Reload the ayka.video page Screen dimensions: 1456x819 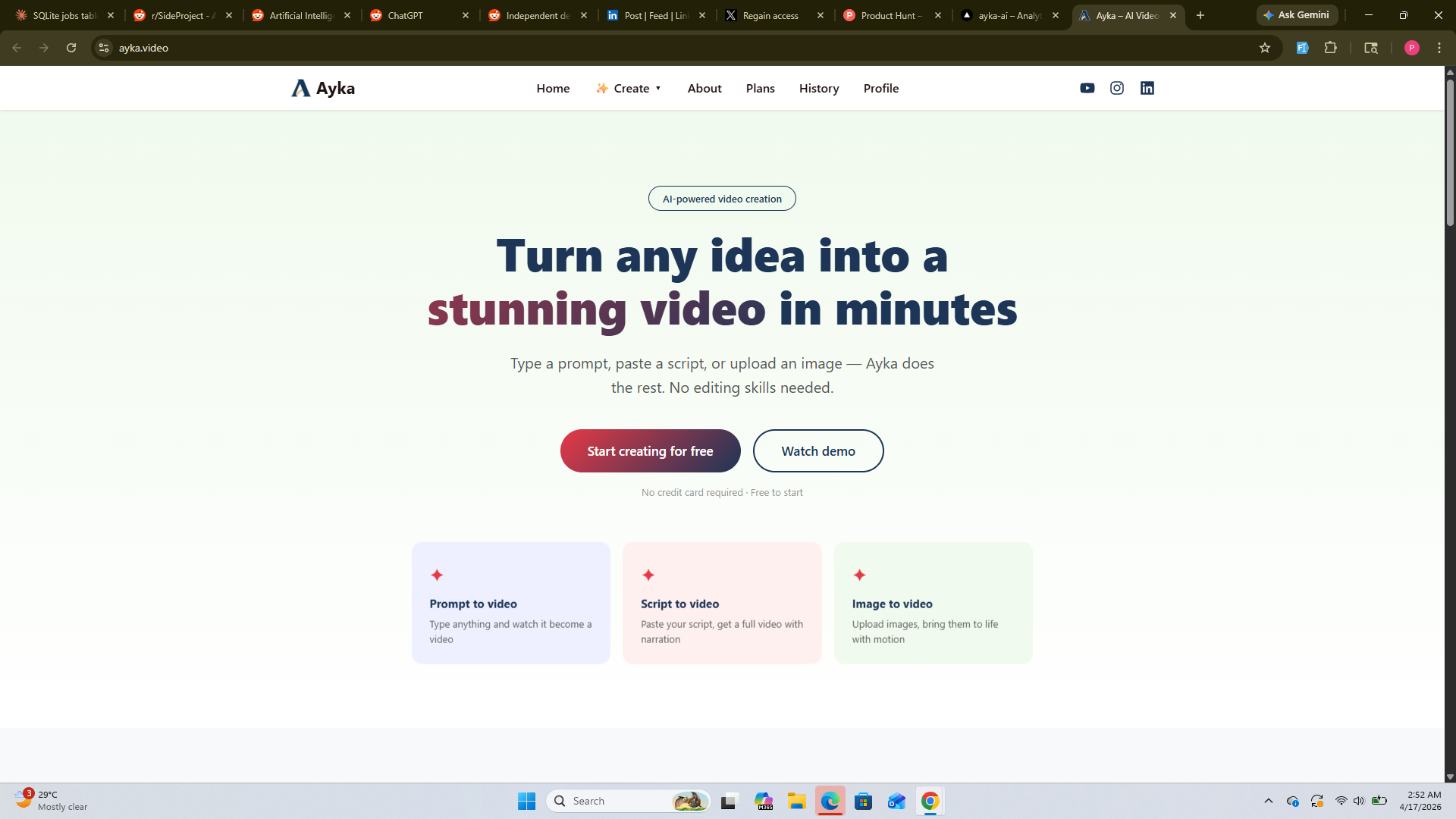[71, 48]
